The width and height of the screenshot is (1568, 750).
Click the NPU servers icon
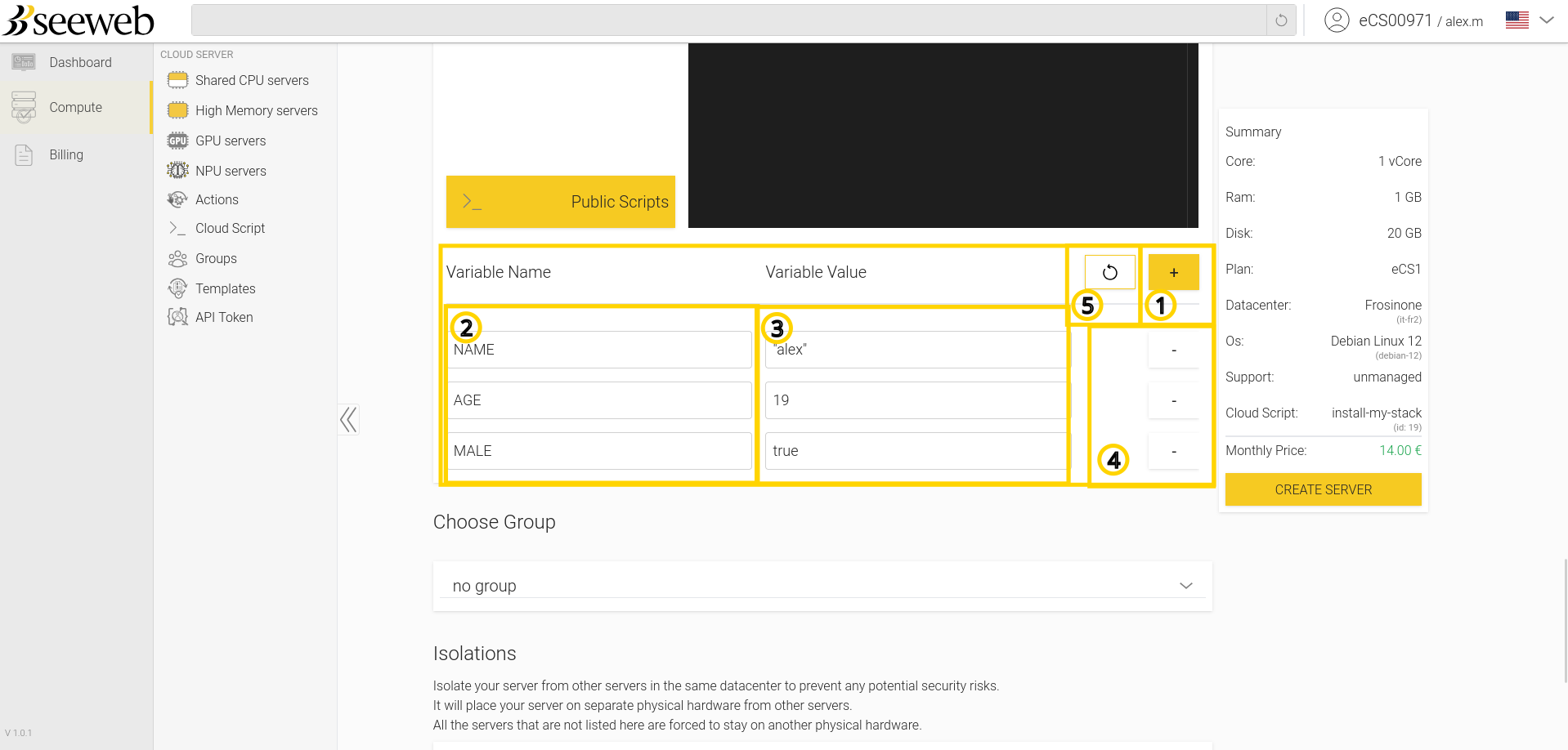point(177,171)
